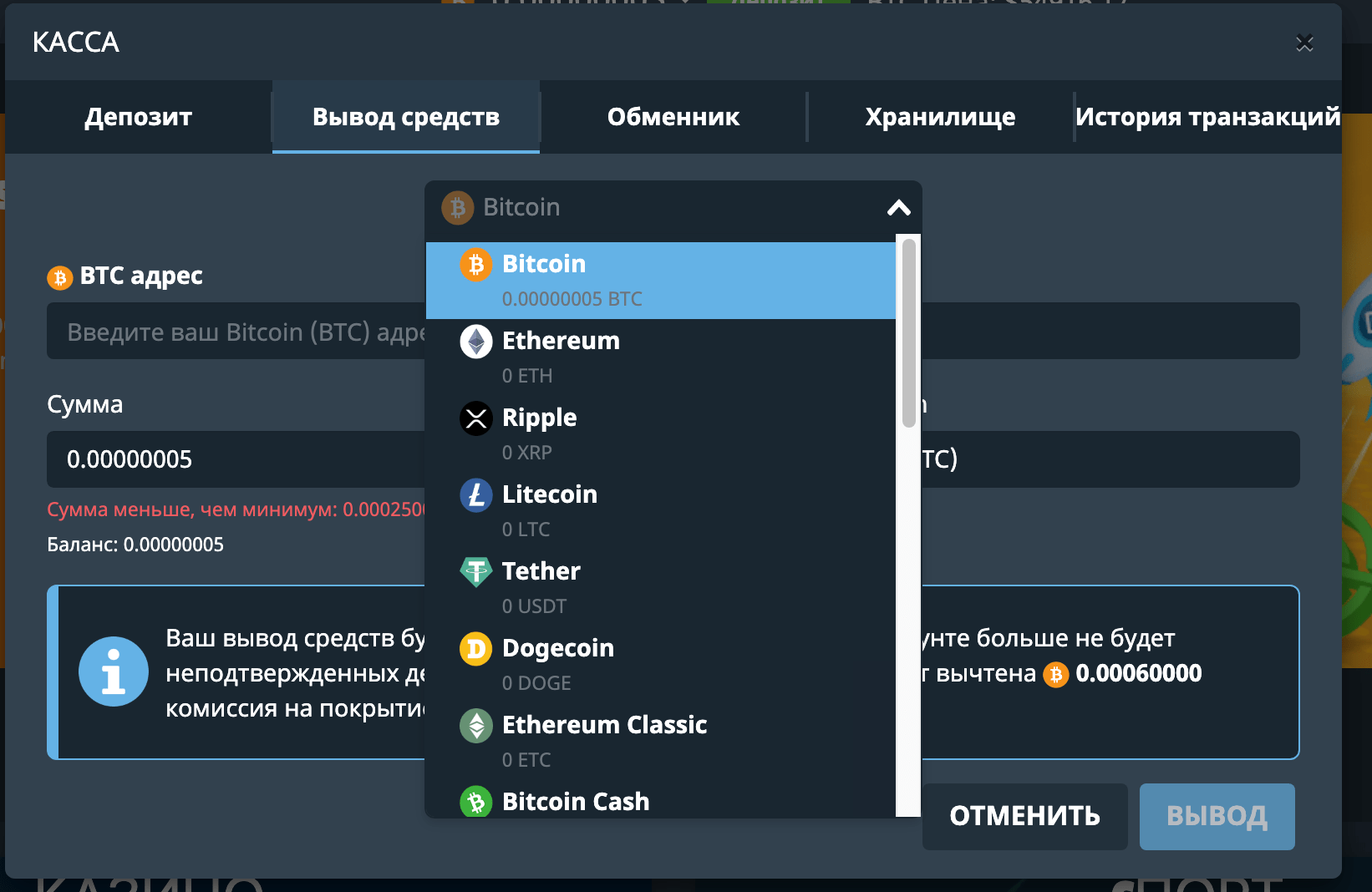Screen dimensions: 1372x892
Task: Click the 0 DOGE balance text
Action: (536, 683)
